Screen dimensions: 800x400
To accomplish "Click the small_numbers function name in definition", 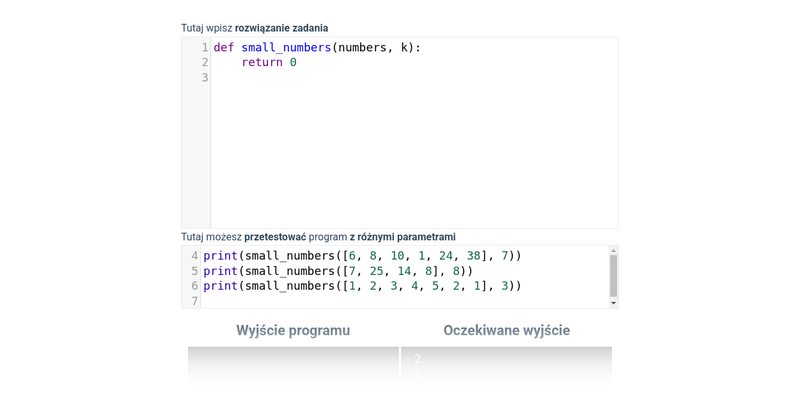I will pos(286,47).
